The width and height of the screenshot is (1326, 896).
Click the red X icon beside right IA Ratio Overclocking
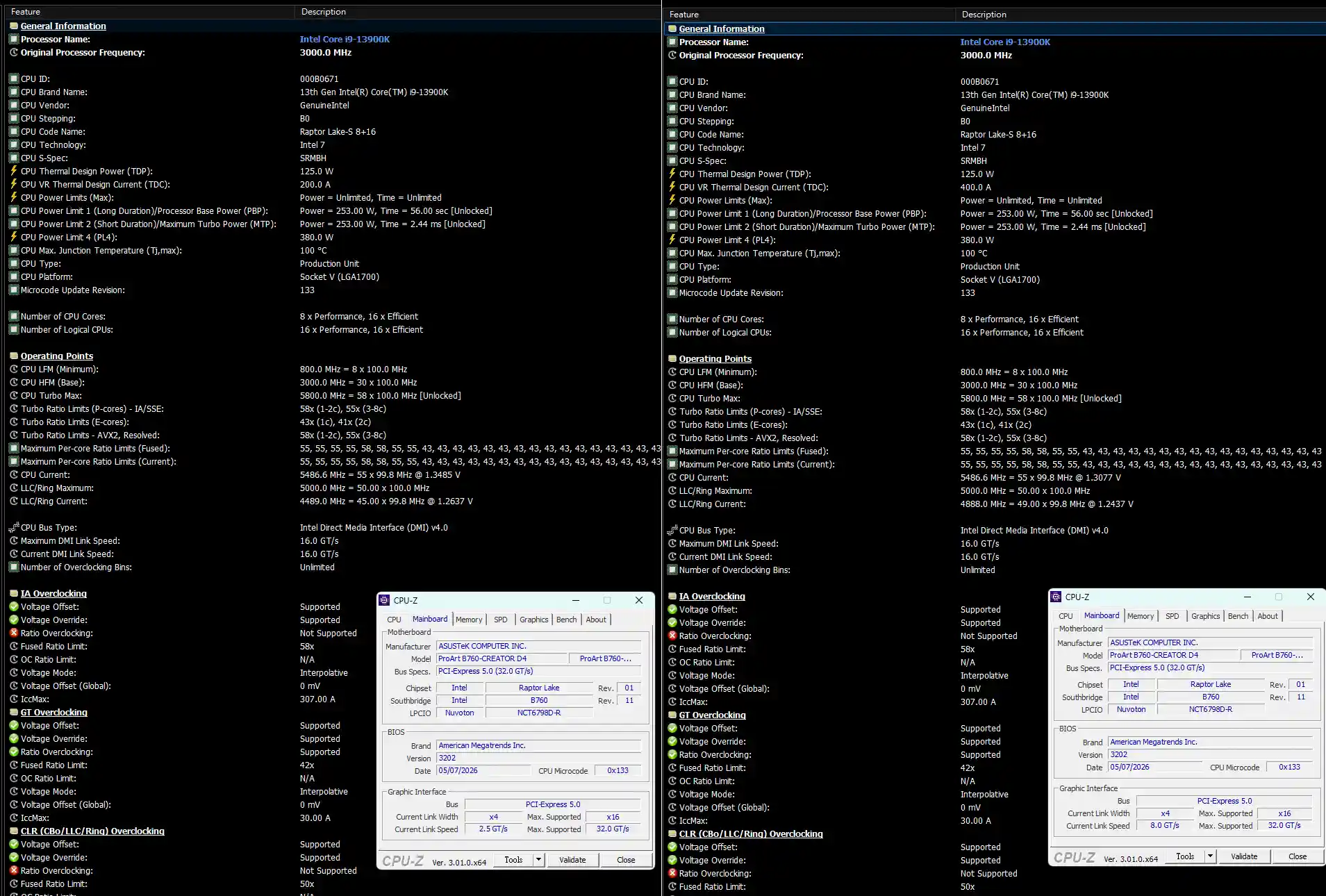coord(672,636)
